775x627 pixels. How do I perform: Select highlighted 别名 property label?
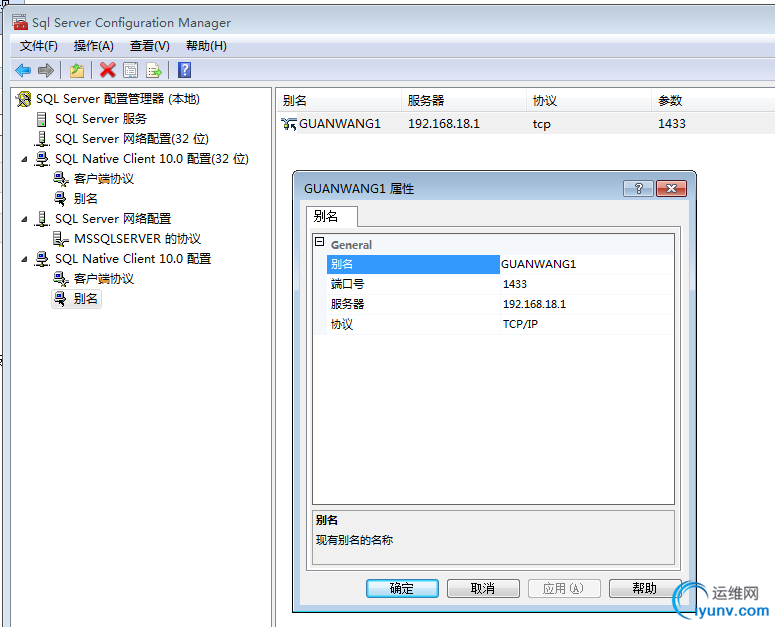click(x=413, y=264)
